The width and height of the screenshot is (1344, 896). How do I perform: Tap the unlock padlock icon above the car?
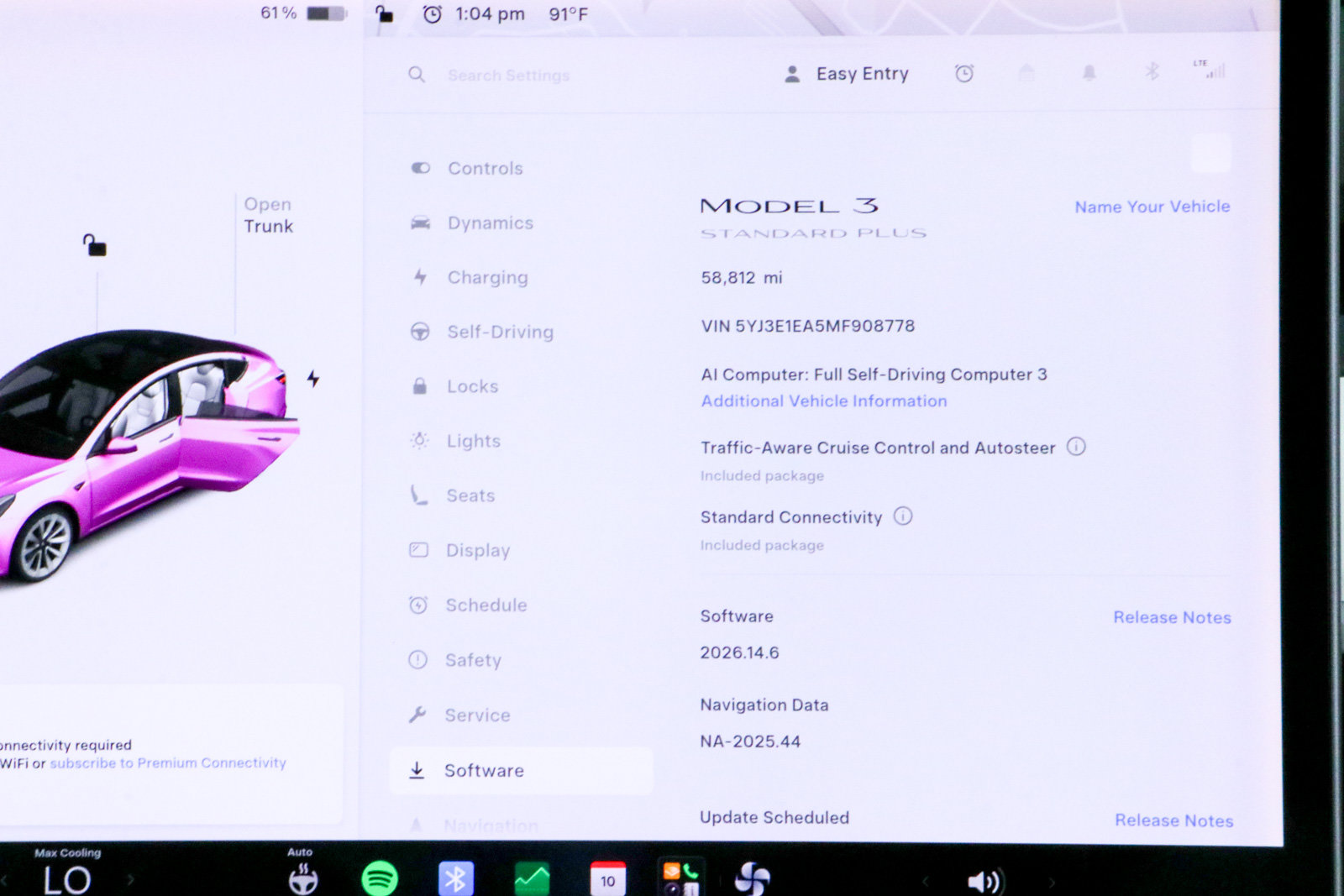(x=94, y=245)
